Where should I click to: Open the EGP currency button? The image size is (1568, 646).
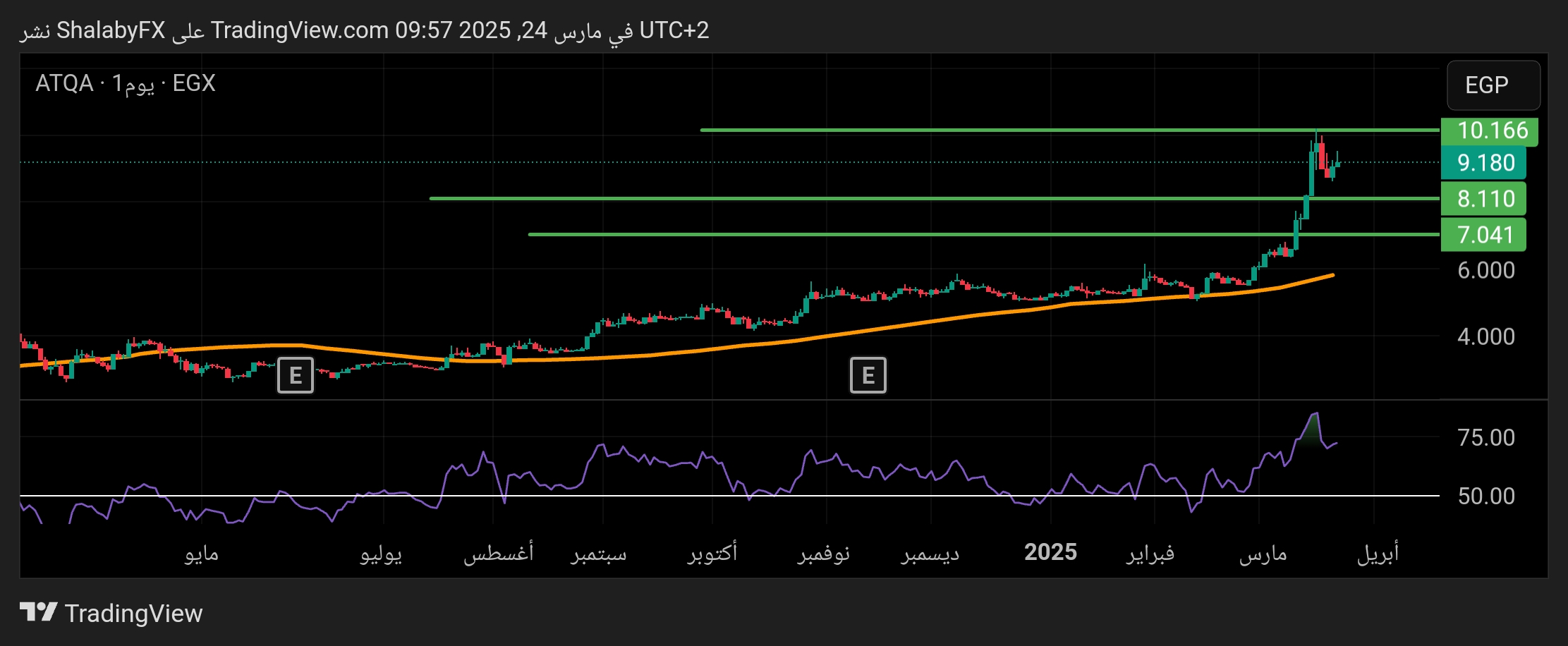click(x=1493, y=85)
